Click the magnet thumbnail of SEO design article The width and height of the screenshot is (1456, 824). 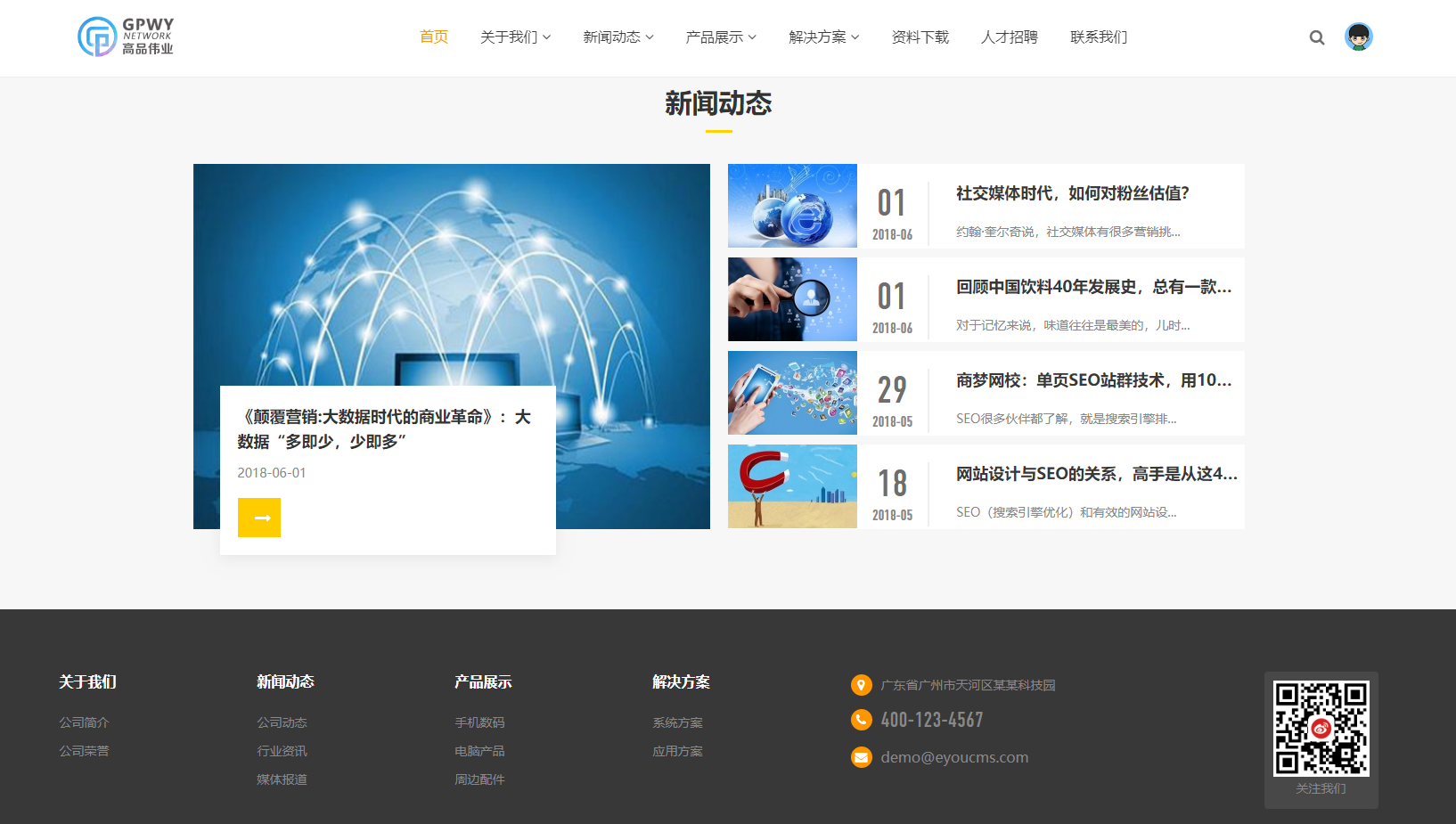(792, 486)
